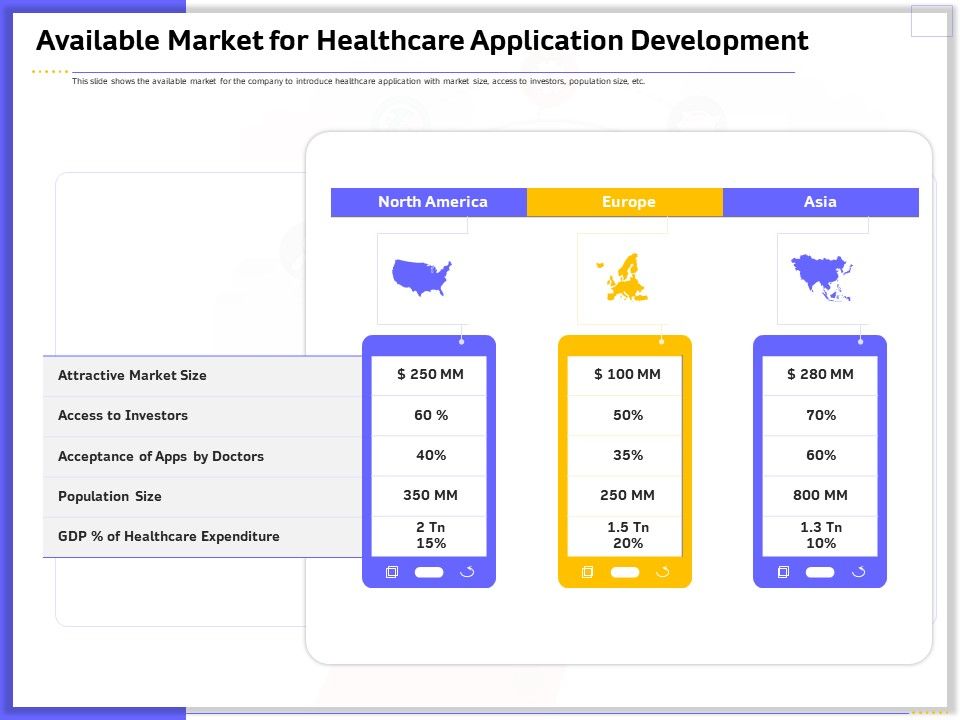The width and height of the screenshot is (960, 720).
Task: Tap back arrow on Asia phone
Action: pyautogui.click(x=858, y=572)
